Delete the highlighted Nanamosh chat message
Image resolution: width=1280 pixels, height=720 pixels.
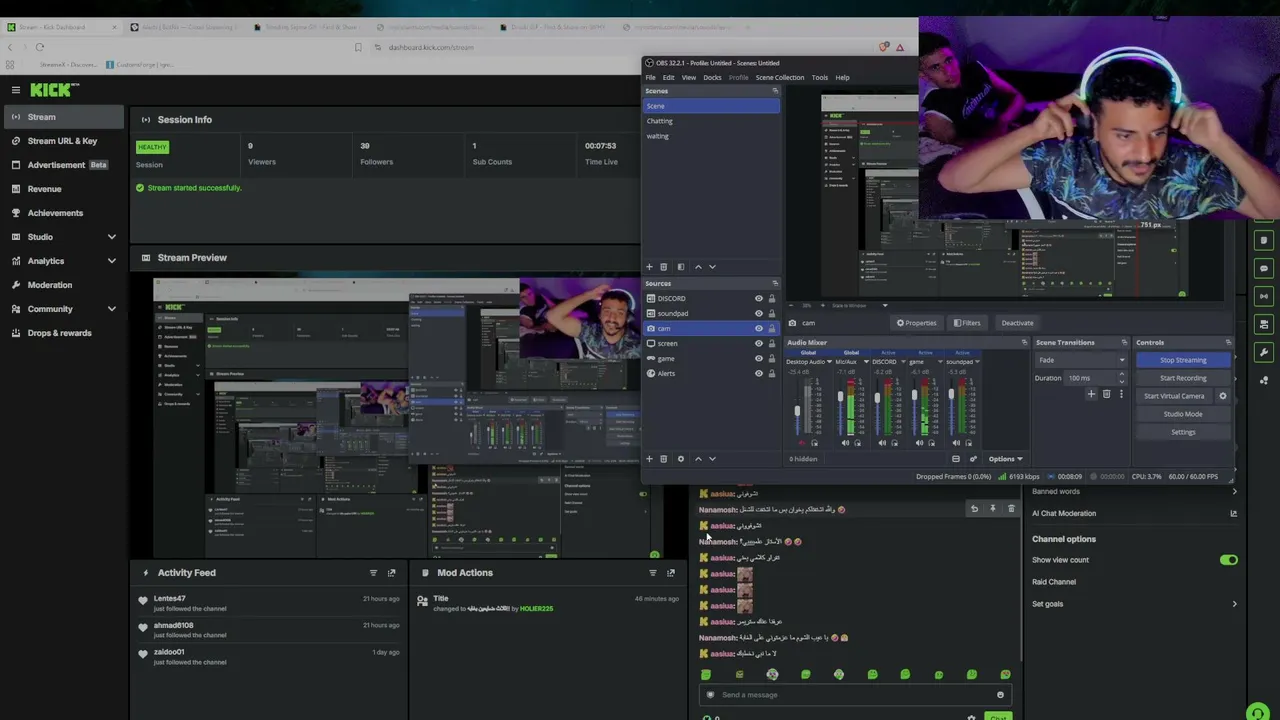[x=1011, y=509]
